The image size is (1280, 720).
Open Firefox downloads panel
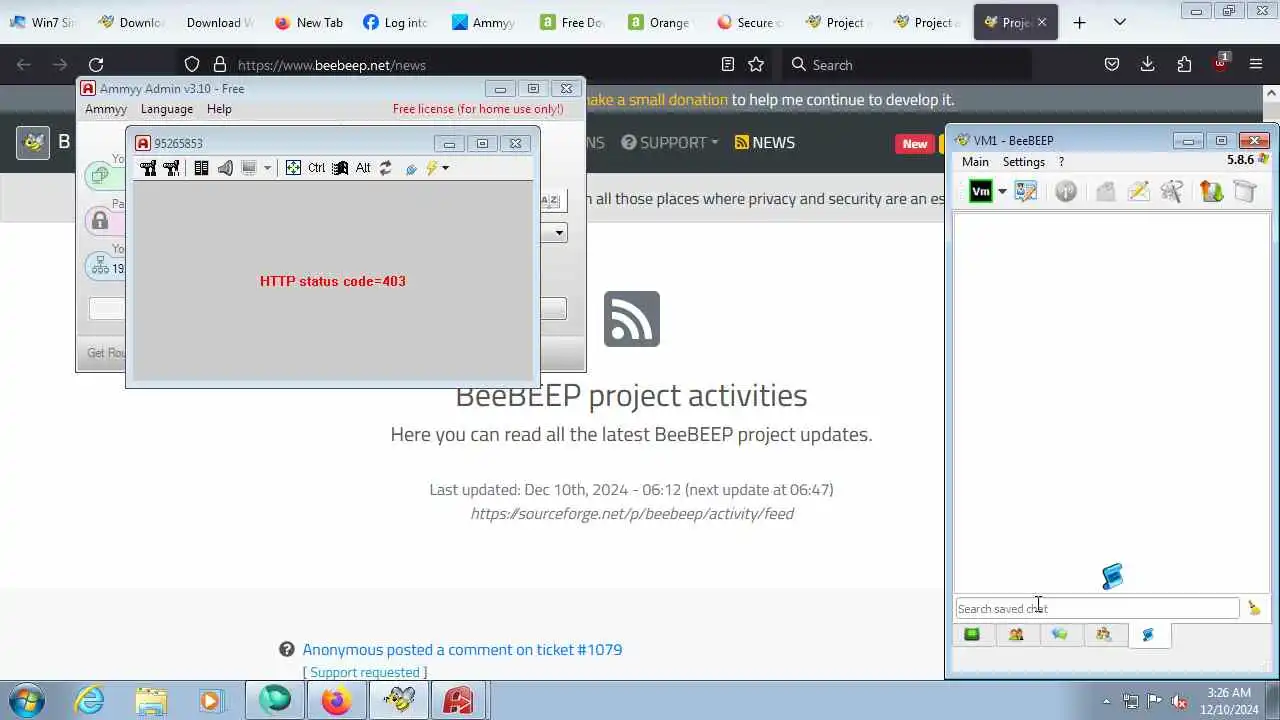(1148, 65)
